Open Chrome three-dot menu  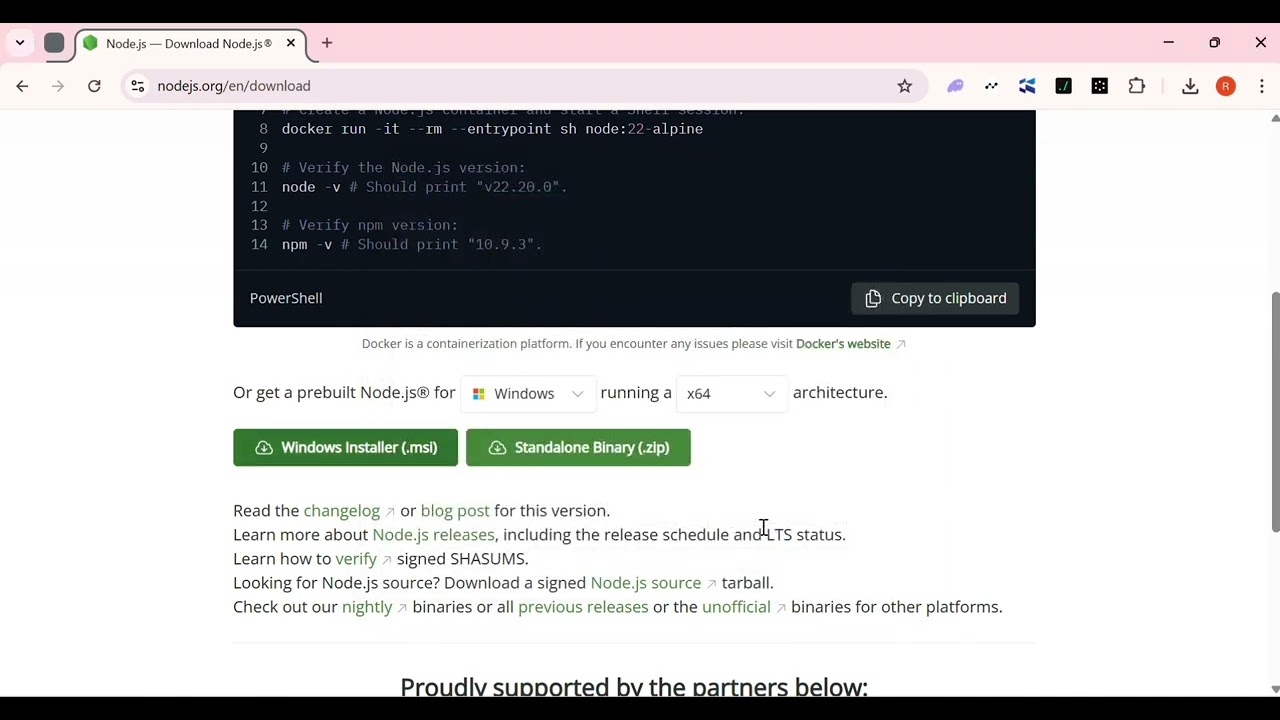[1262, 86]
